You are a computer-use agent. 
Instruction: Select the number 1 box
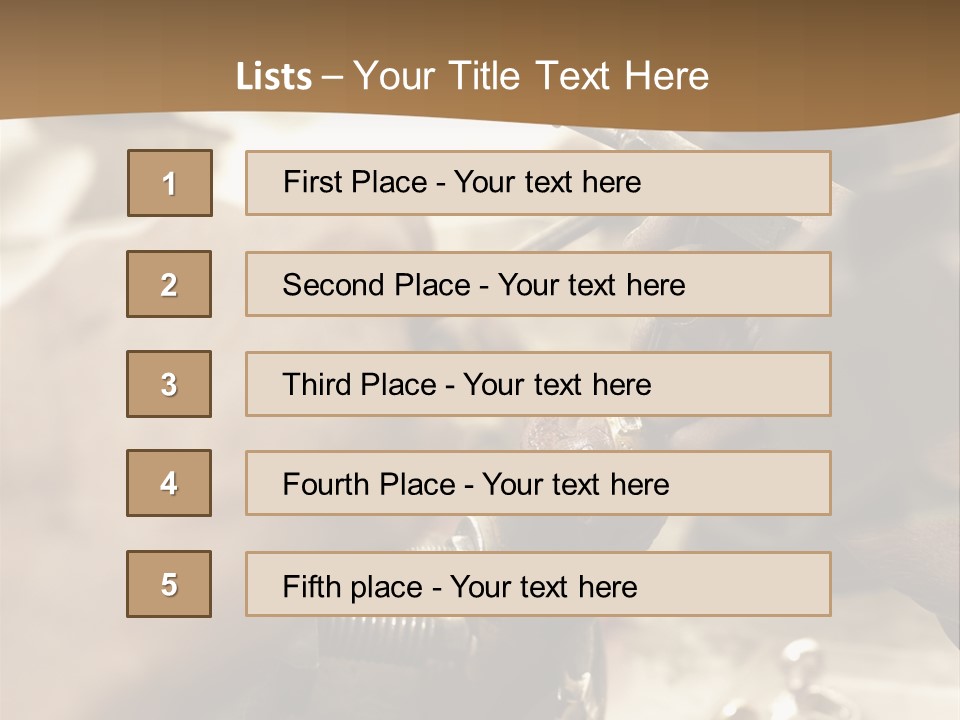point(169,183)
